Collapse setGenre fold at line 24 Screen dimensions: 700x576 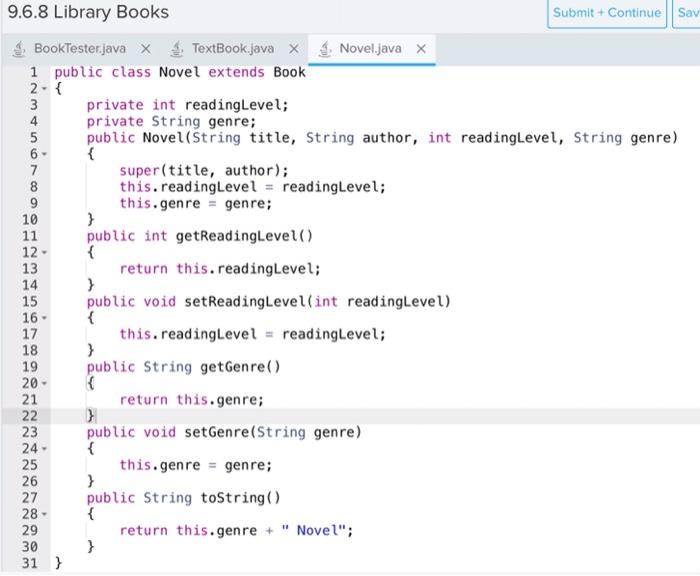44,449
